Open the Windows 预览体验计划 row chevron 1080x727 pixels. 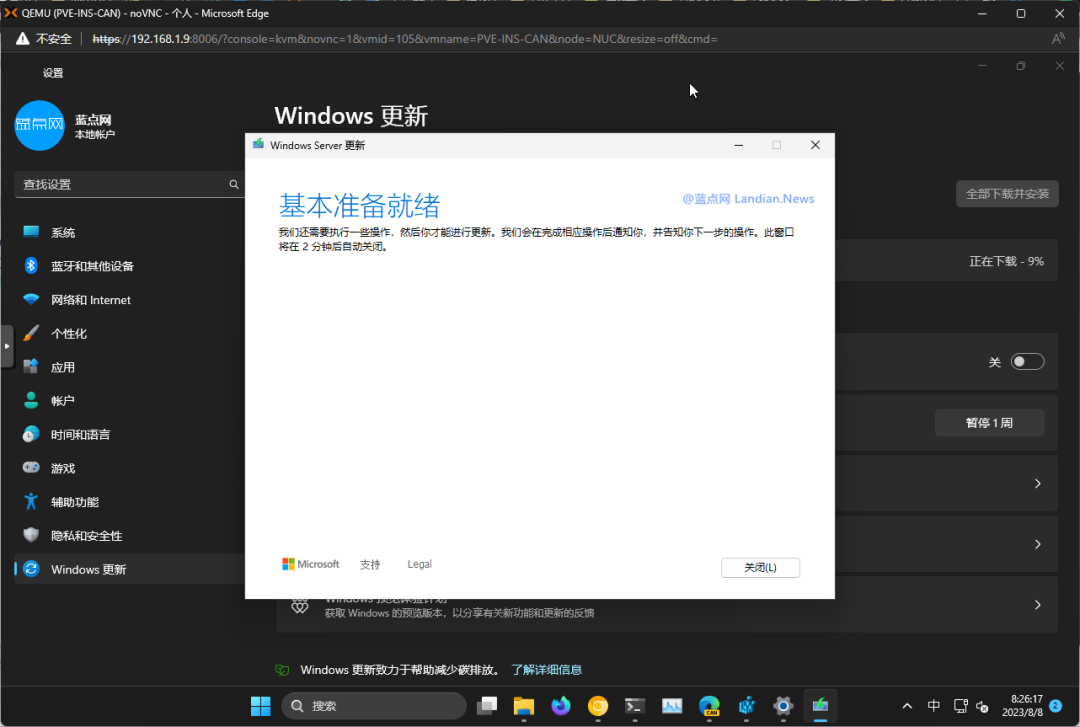(1037, 605)
